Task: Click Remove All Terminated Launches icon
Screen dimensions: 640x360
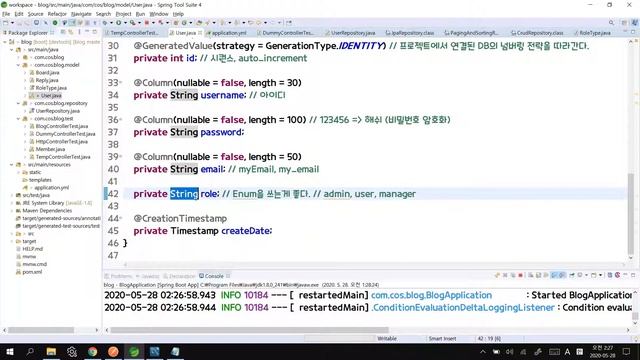Action: tap(513, 276)
